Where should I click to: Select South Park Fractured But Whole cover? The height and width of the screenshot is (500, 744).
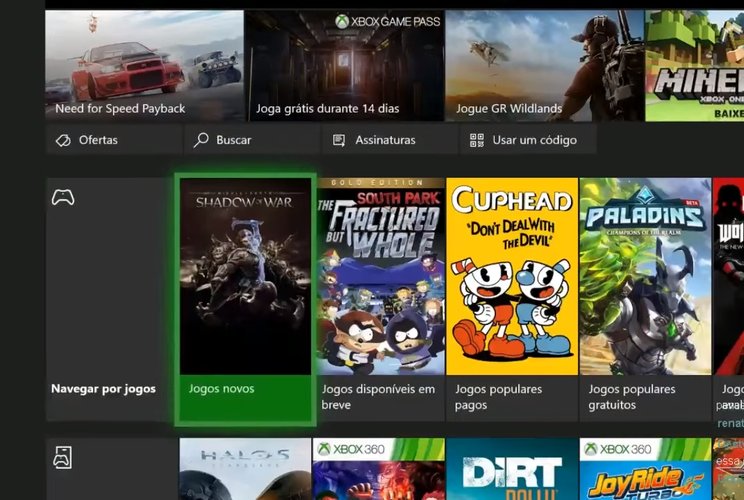(x=381, y=276)
